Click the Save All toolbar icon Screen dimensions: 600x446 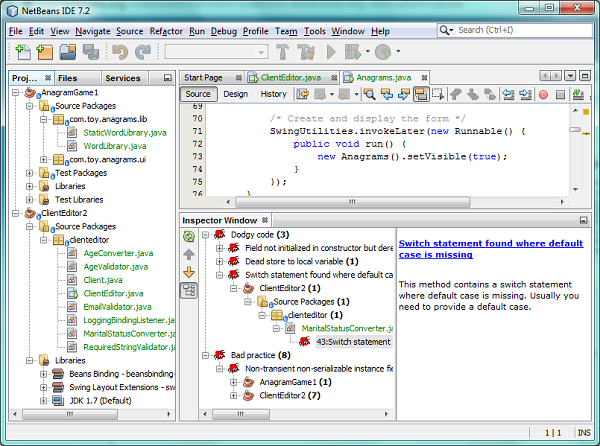(x=91, y=52)
